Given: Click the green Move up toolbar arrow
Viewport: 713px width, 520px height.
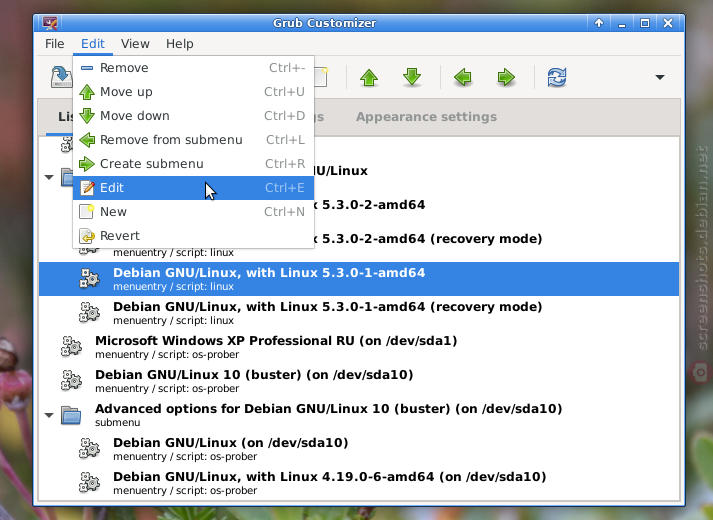Looking at the screenshot, I should coord(369,77).
